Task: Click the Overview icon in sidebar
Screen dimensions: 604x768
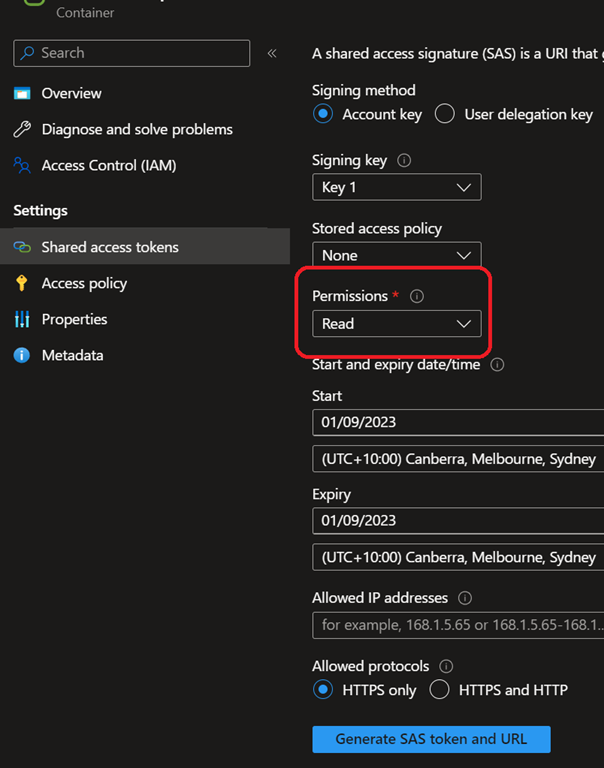Action: click(22, 93)
